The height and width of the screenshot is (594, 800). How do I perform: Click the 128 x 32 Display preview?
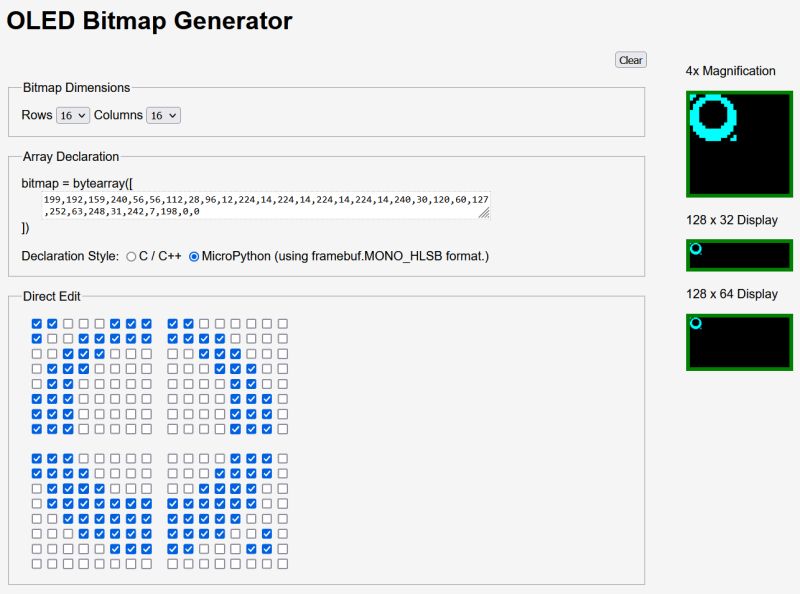740,255
